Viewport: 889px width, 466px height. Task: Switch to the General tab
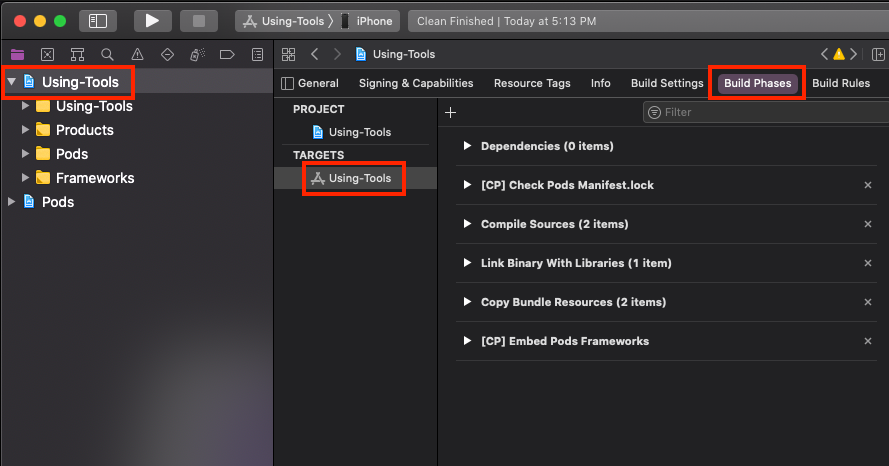(x=318, y=83)
